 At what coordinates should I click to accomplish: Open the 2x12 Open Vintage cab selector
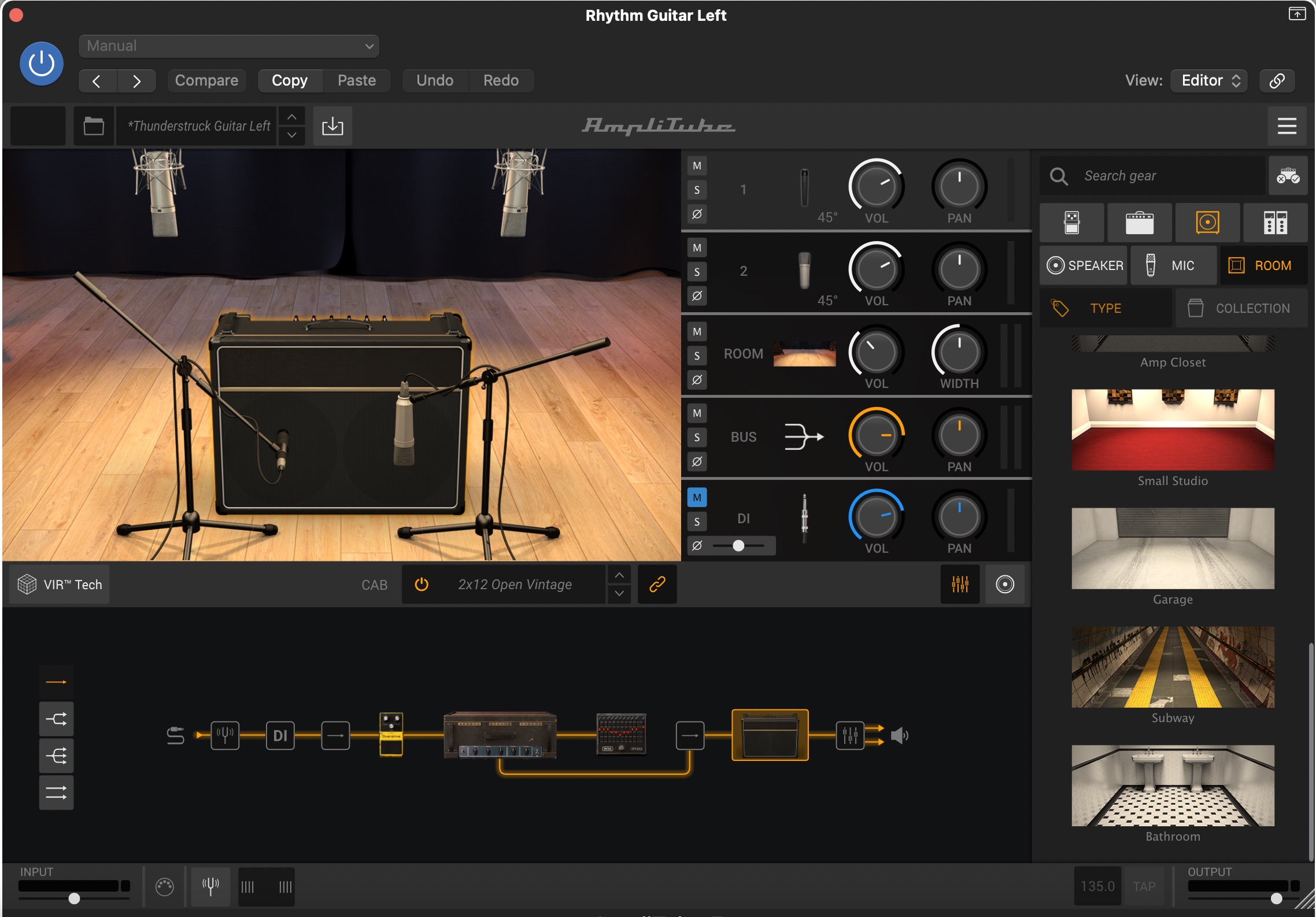click(515, 585)
